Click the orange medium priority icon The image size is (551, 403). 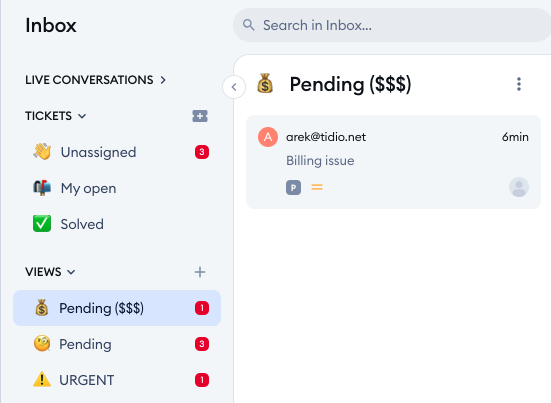point(317,187)
